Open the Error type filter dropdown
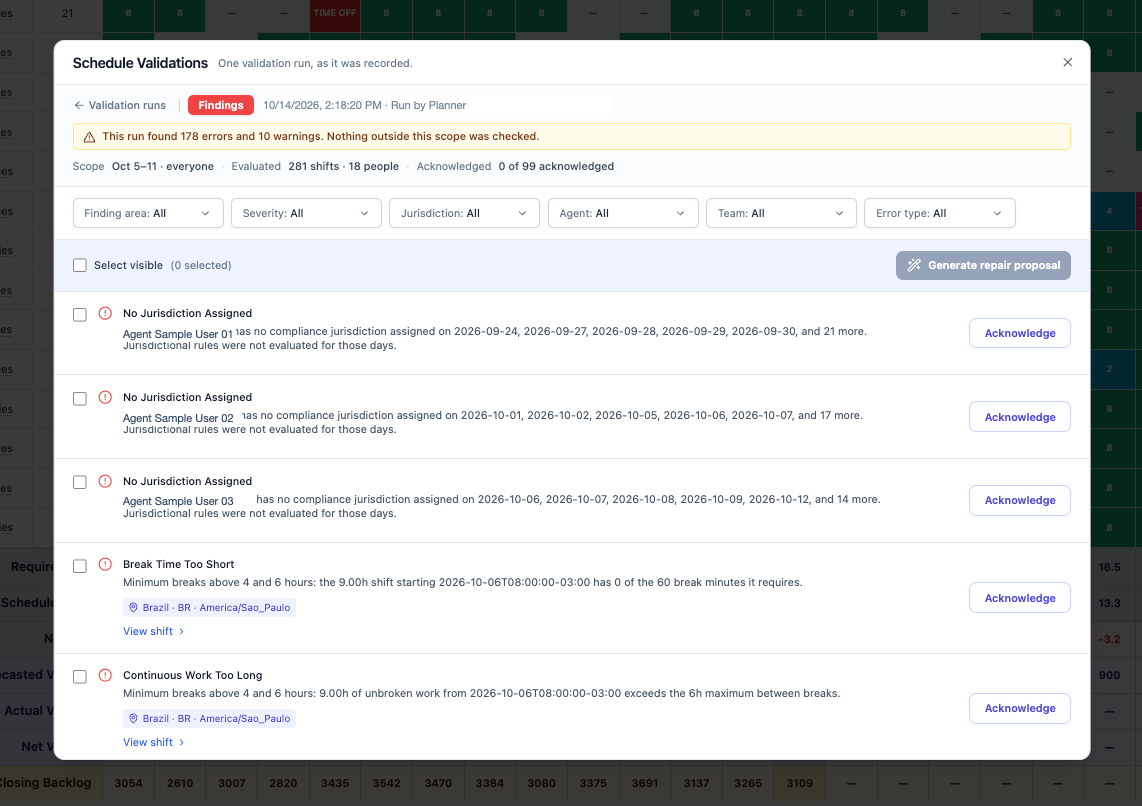This screenshot has height=806, width=1142. 940,213
